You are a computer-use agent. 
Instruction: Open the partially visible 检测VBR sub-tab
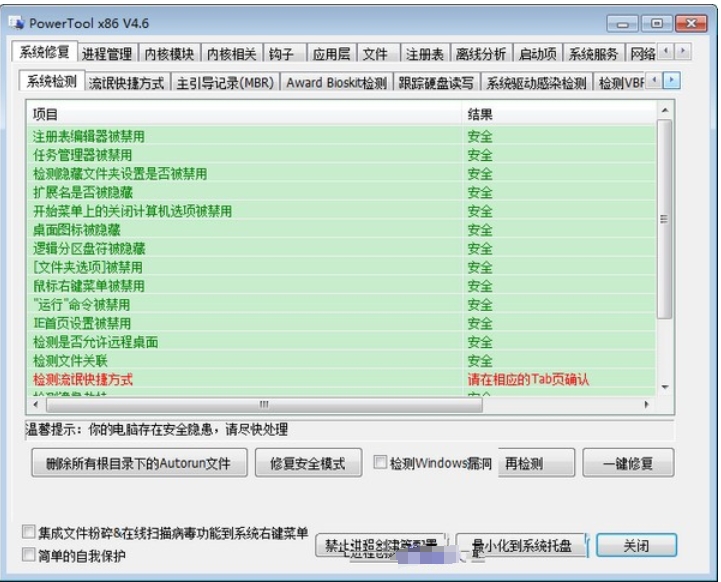[621, 83]
